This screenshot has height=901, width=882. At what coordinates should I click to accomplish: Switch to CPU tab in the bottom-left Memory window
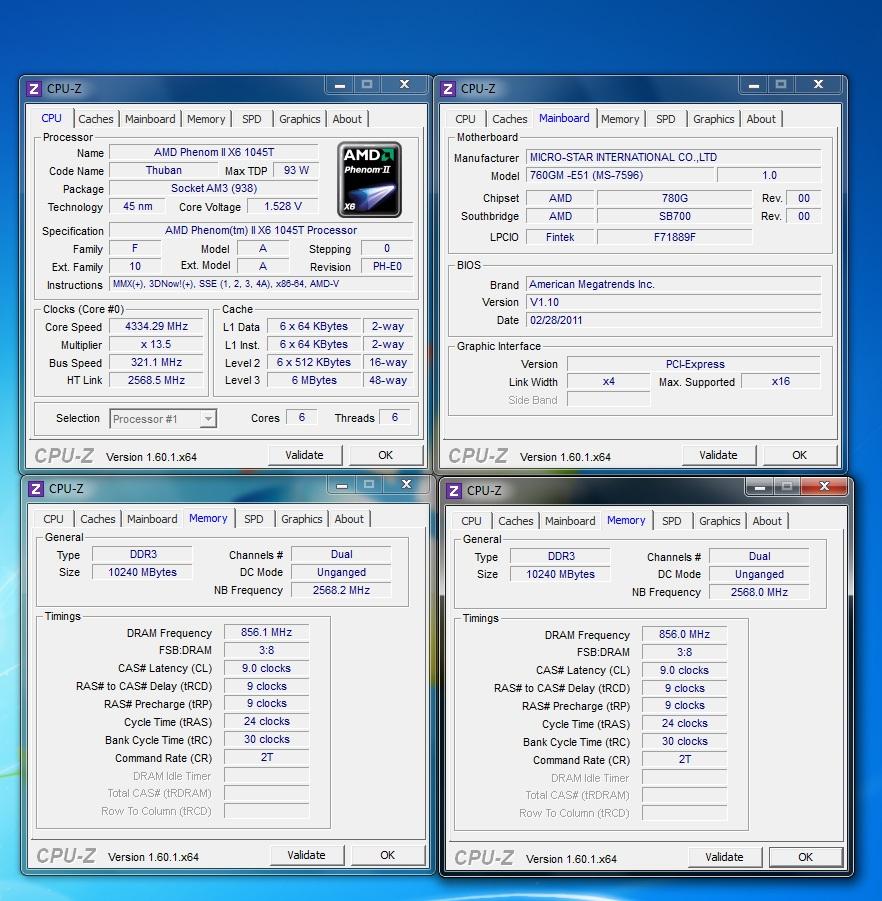click(53, 519)
